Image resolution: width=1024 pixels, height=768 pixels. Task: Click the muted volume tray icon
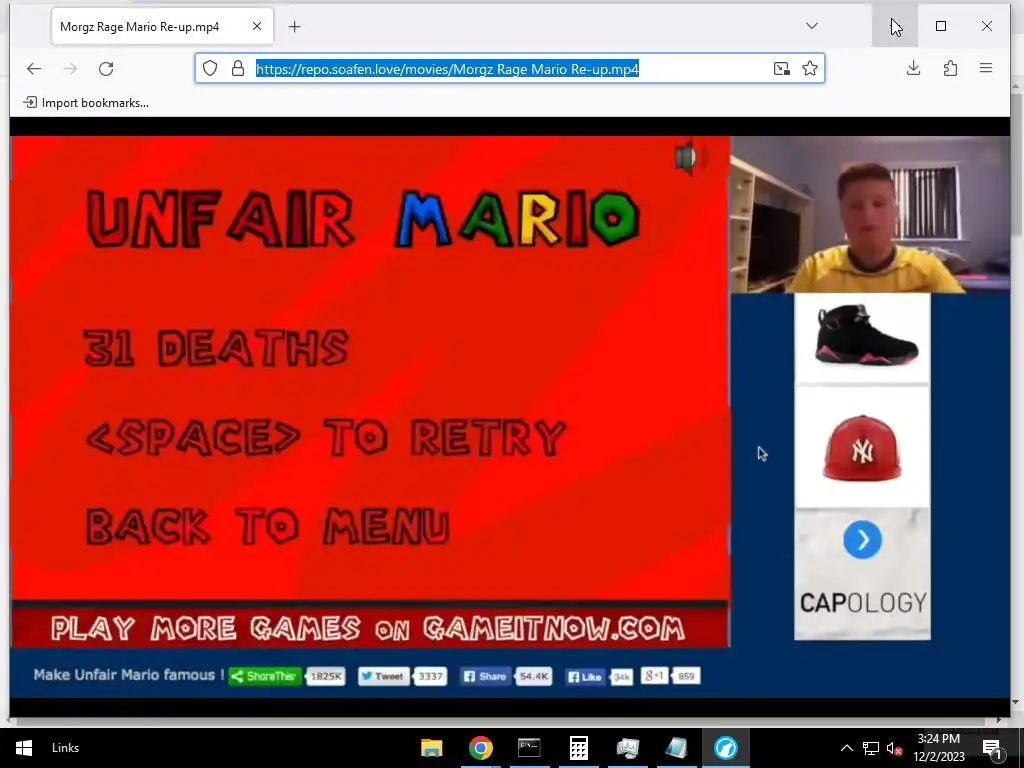[895, 748]
